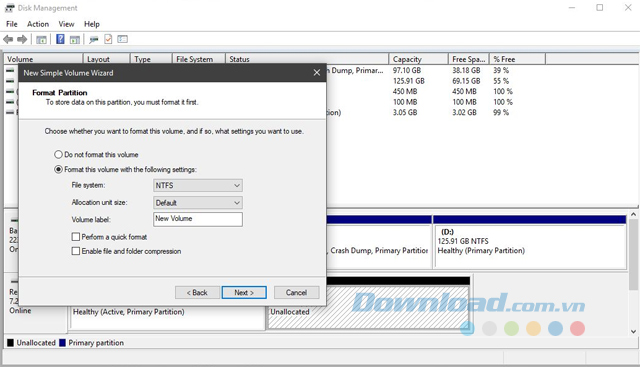Click the 69.15 GB free space cell

(466, 81)
